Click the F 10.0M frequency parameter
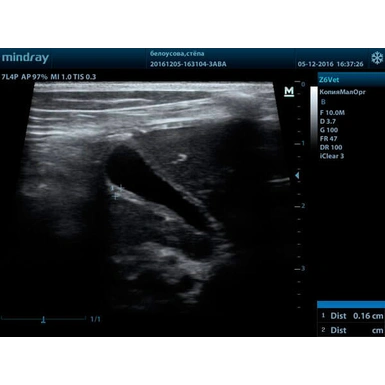This screenshot has width=385, height=385. pos(332,113)
